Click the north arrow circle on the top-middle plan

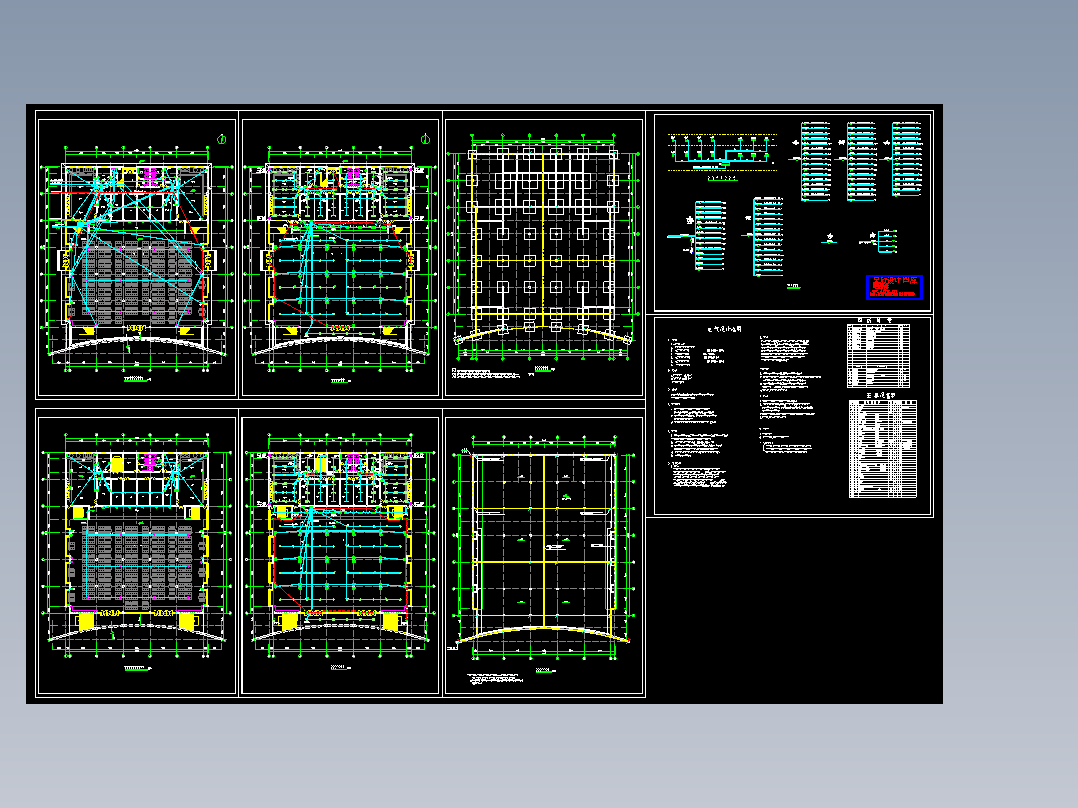click(x=425, y=140)
